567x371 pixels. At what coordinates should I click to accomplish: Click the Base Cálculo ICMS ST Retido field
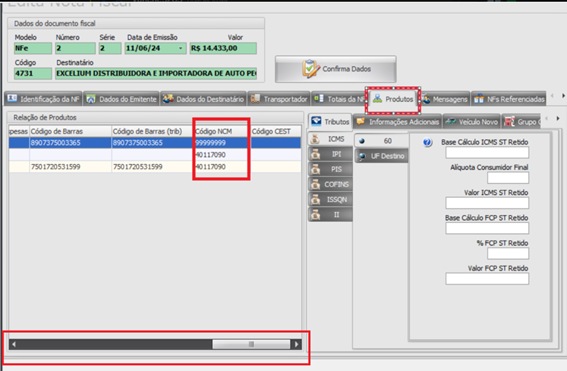tap(487, 153)
